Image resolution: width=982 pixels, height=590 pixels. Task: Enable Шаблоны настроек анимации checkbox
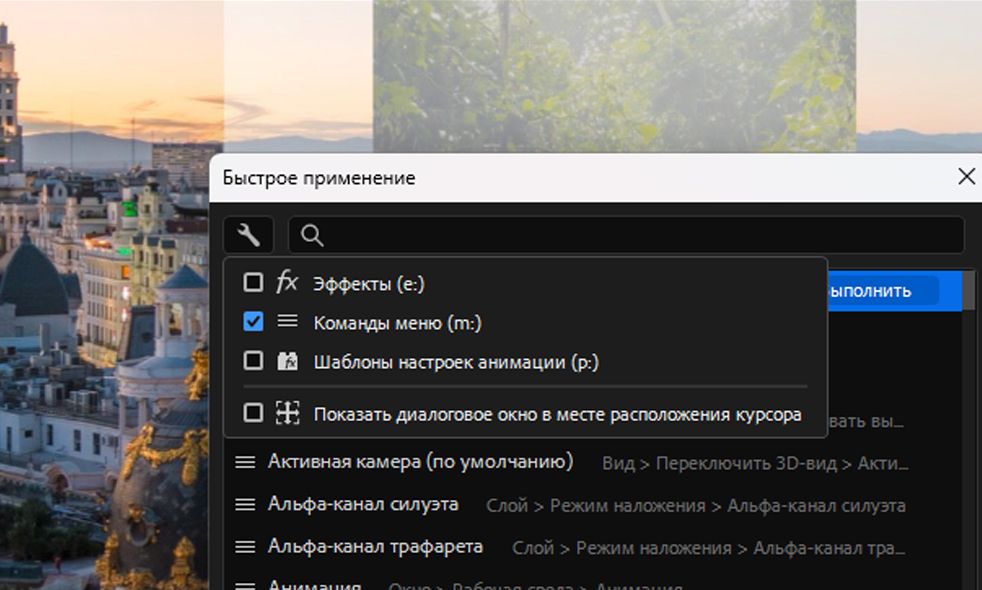coord(254,361)
